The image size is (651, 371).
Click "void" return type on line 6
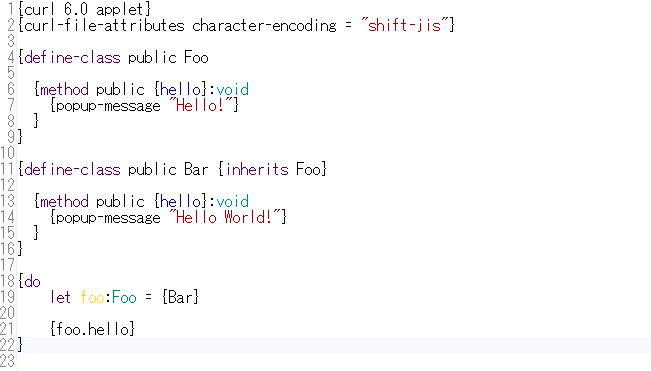pyautogui.click(x=232, y=89)
